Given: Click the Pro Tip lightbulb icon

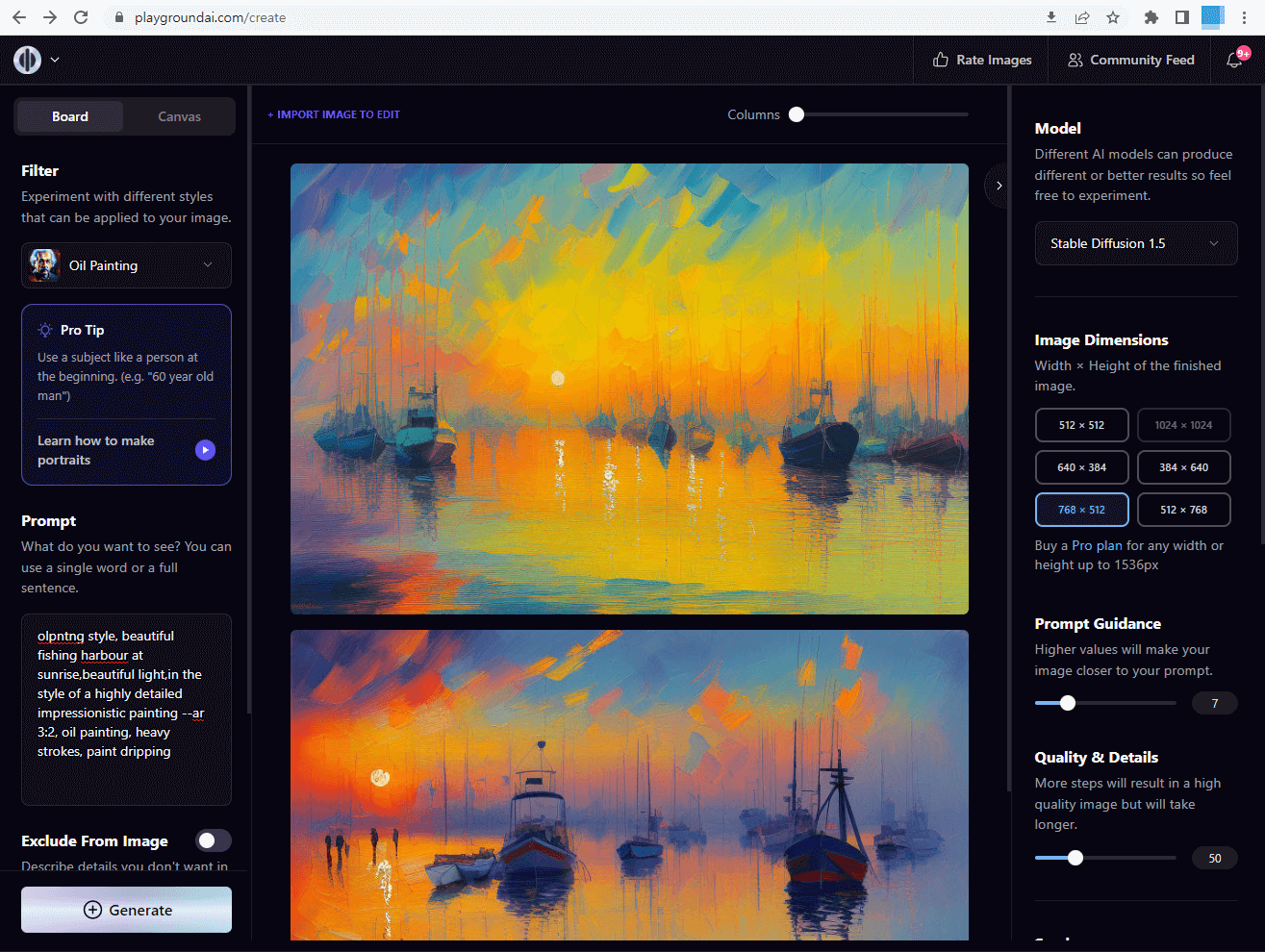Looking at the screenshot, I should click(45, 330).
